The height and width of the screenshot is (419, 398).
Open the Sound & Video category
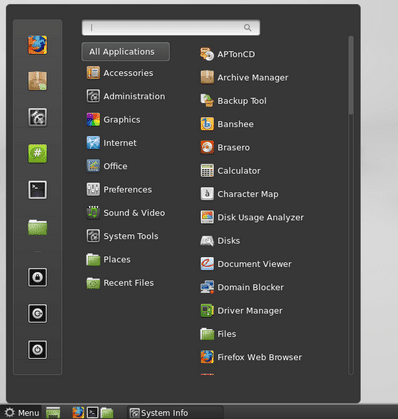click(x=126, y=213)
